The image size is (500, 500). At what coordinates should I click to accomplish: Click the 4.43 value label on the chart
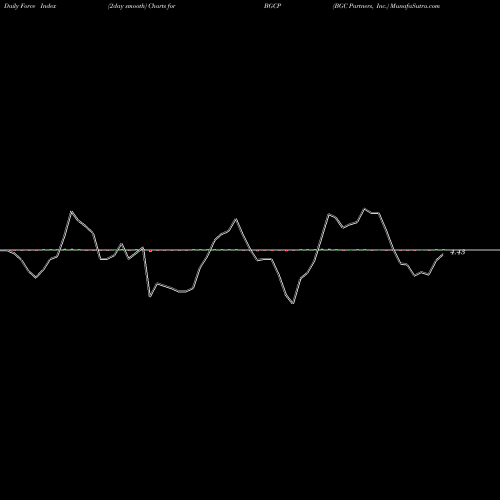coord(458,252)
